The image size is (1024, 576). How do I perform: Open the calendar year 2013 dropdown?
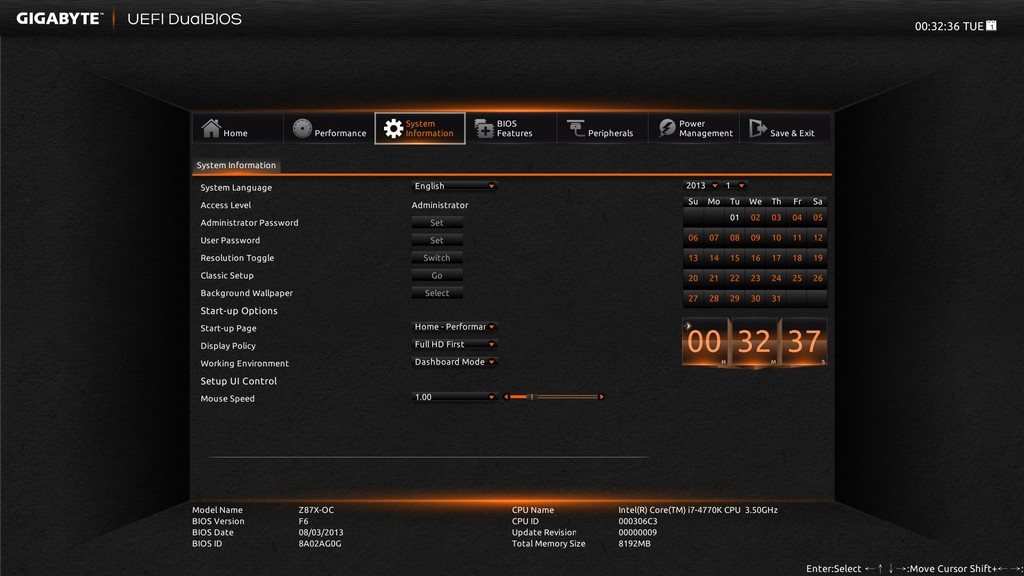click(701, 185)
